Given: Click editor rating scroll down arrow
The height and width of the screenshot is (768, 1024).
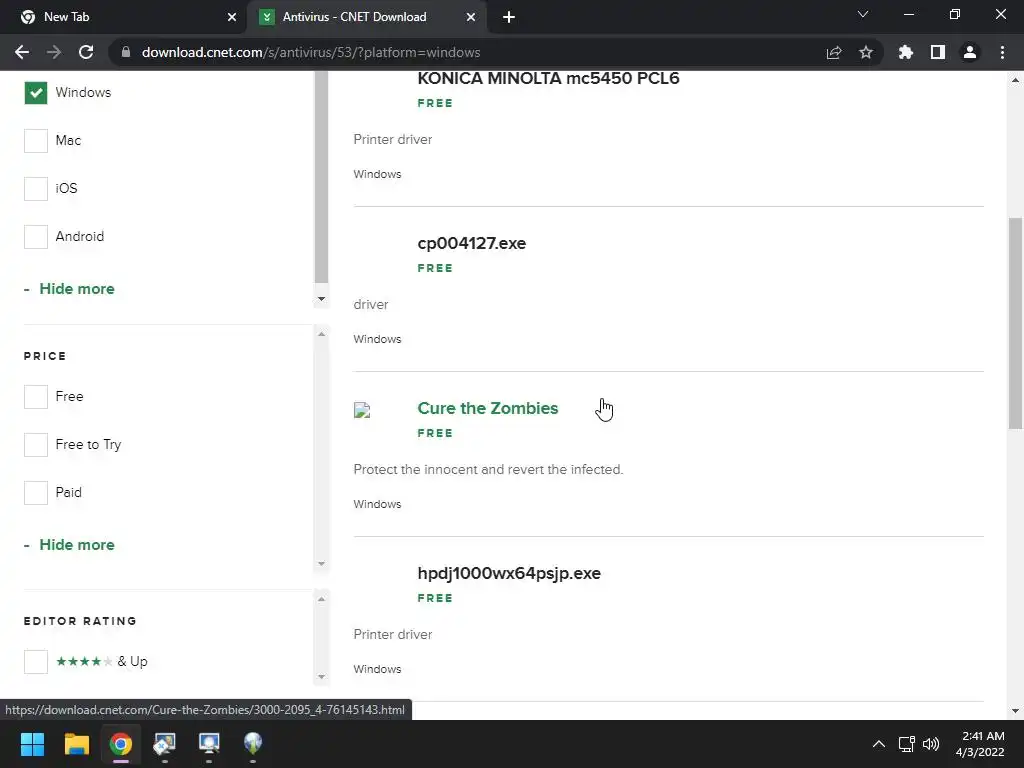Looking at the screenshot, I should point(321,677).
